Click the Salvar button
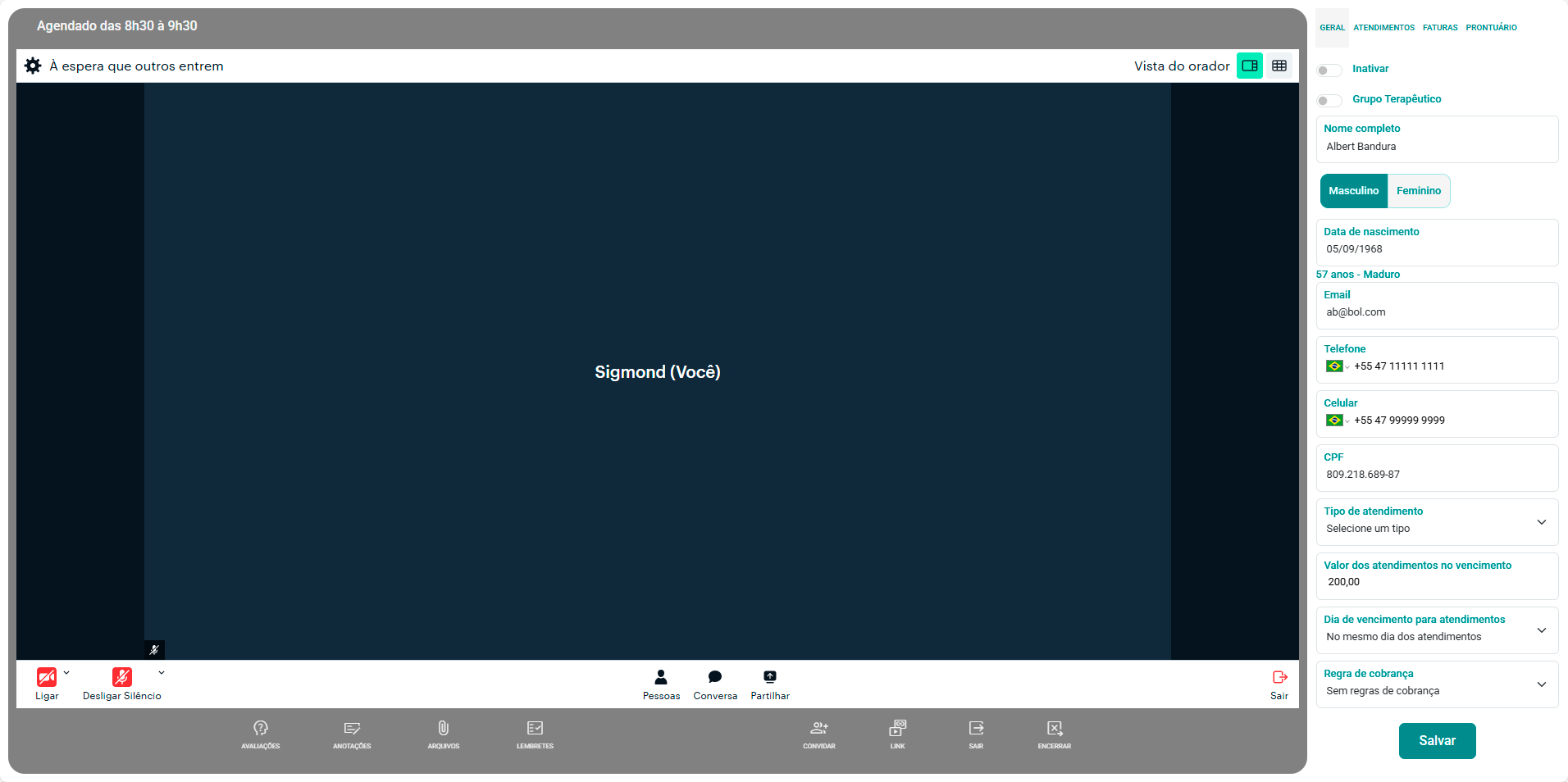This screenshot has width=1568, height=782. (x=1437, y=741)
